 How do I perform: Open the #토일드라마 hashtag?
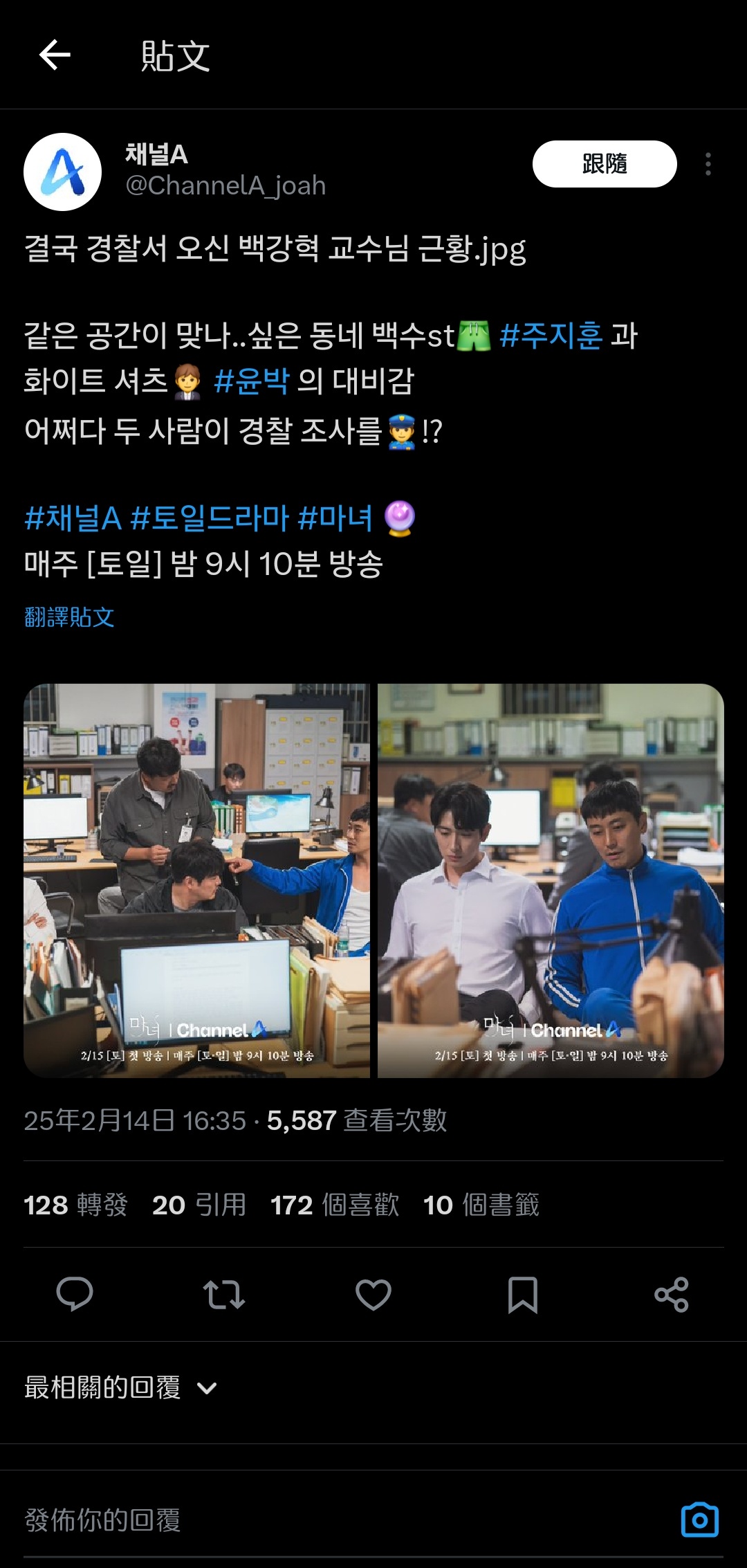tap(210, 518)
